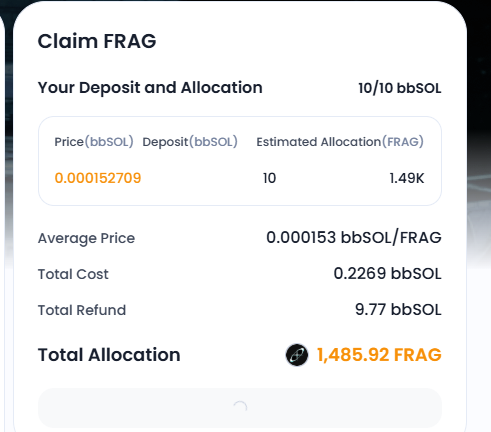Click the Total Allocation label
Screen dimensions: 491x432
[109, 355]
